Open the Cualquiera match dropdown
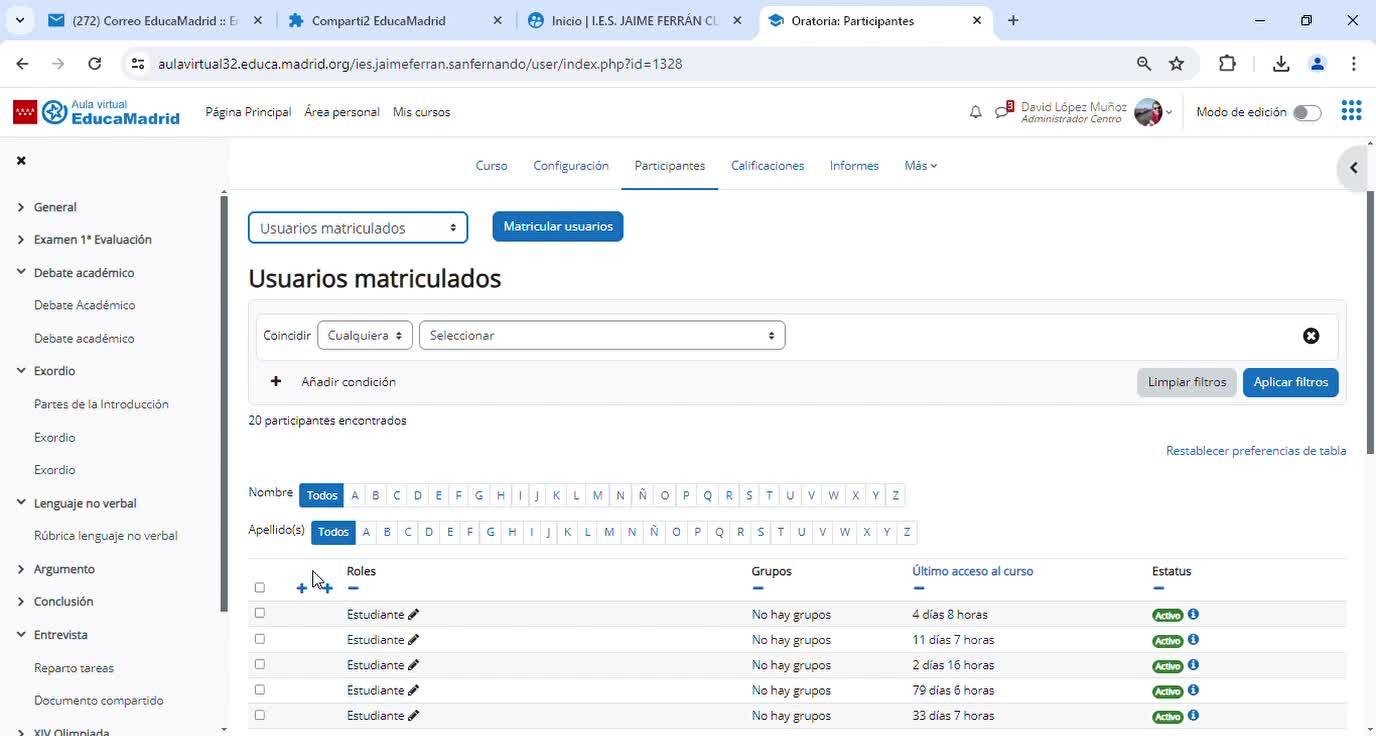Screen dimensions: 1376x736 click(x=364, y=336)
